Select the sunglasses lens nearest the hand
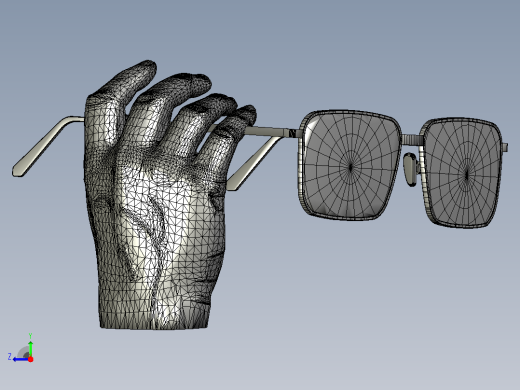The height and width of the screenshot is (390, 520). click(x=350, y=165)
